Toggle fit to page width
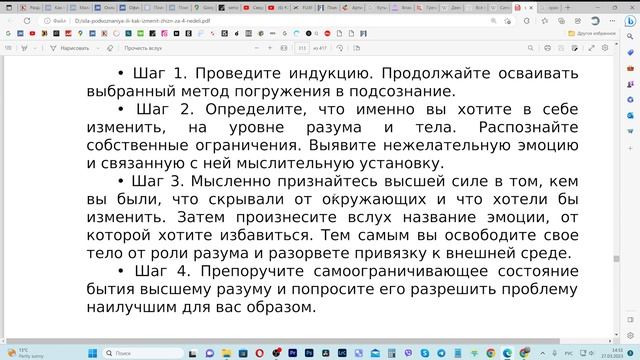 [x=284, y=48]
